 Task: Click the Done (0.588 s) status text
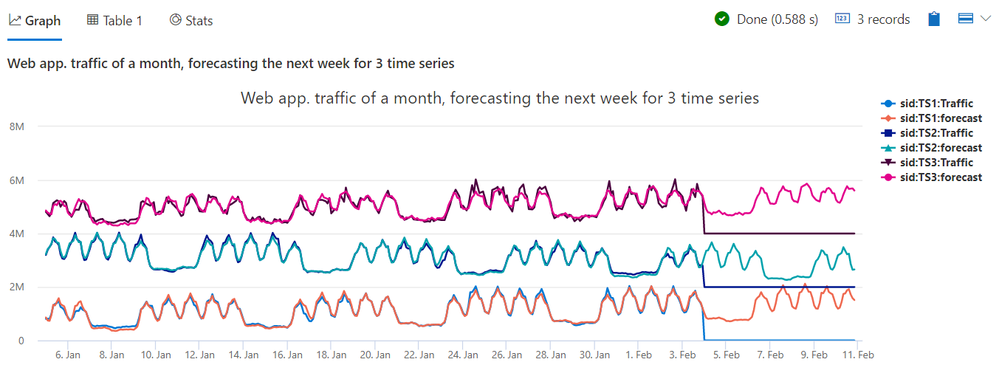coord(777,19)
